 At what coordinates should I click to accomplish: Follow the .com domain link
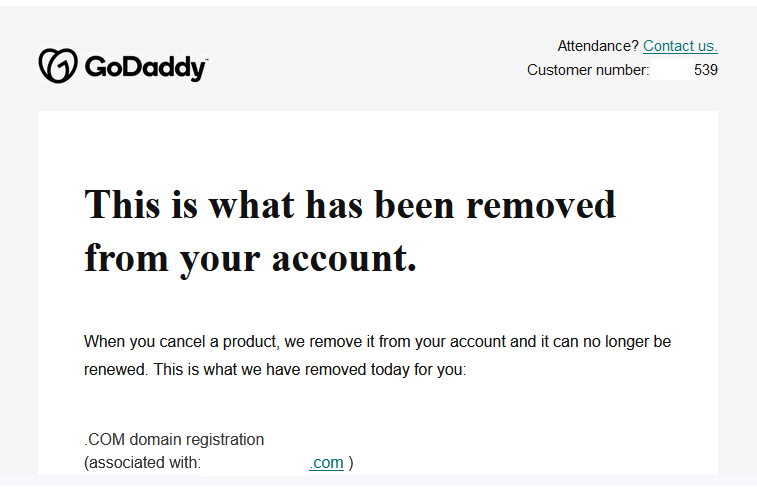pyautogui.click(x=327, y=463)
